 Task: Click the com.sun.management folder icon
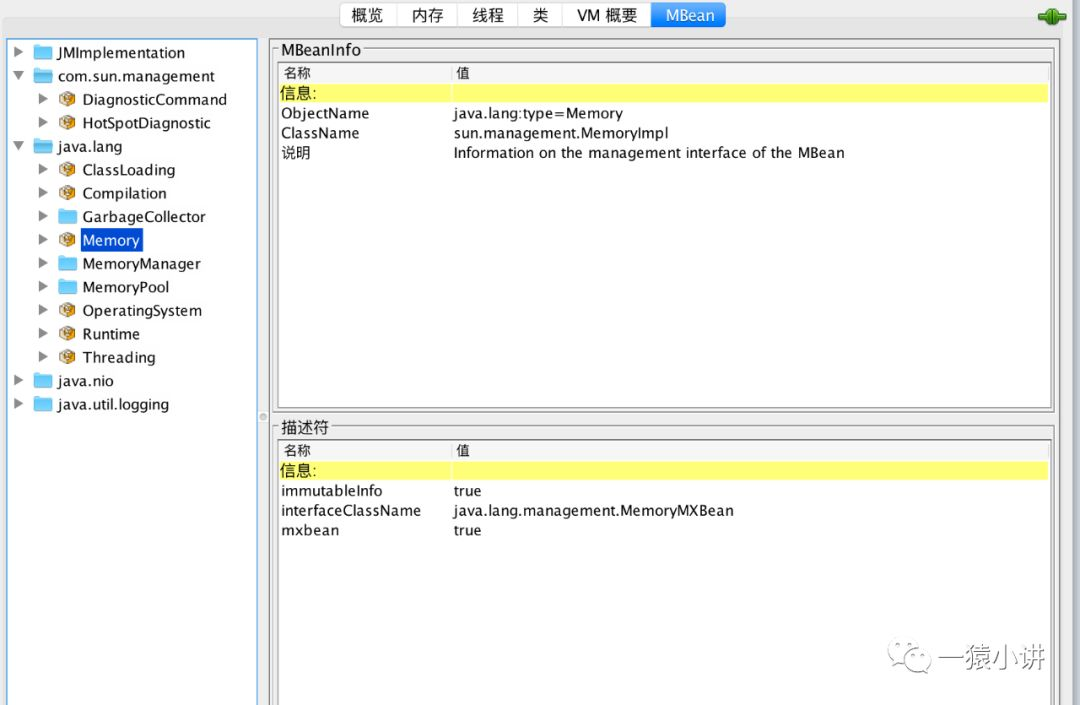[x=43, y=76]
